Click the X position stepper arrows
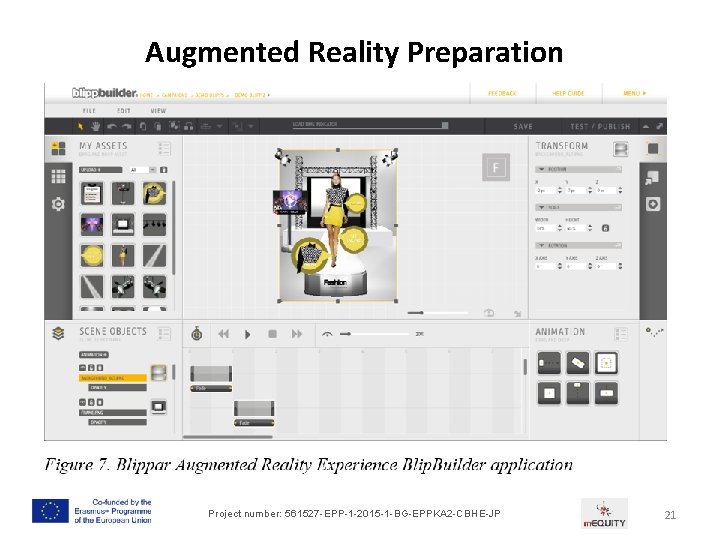 click(559, 190)
